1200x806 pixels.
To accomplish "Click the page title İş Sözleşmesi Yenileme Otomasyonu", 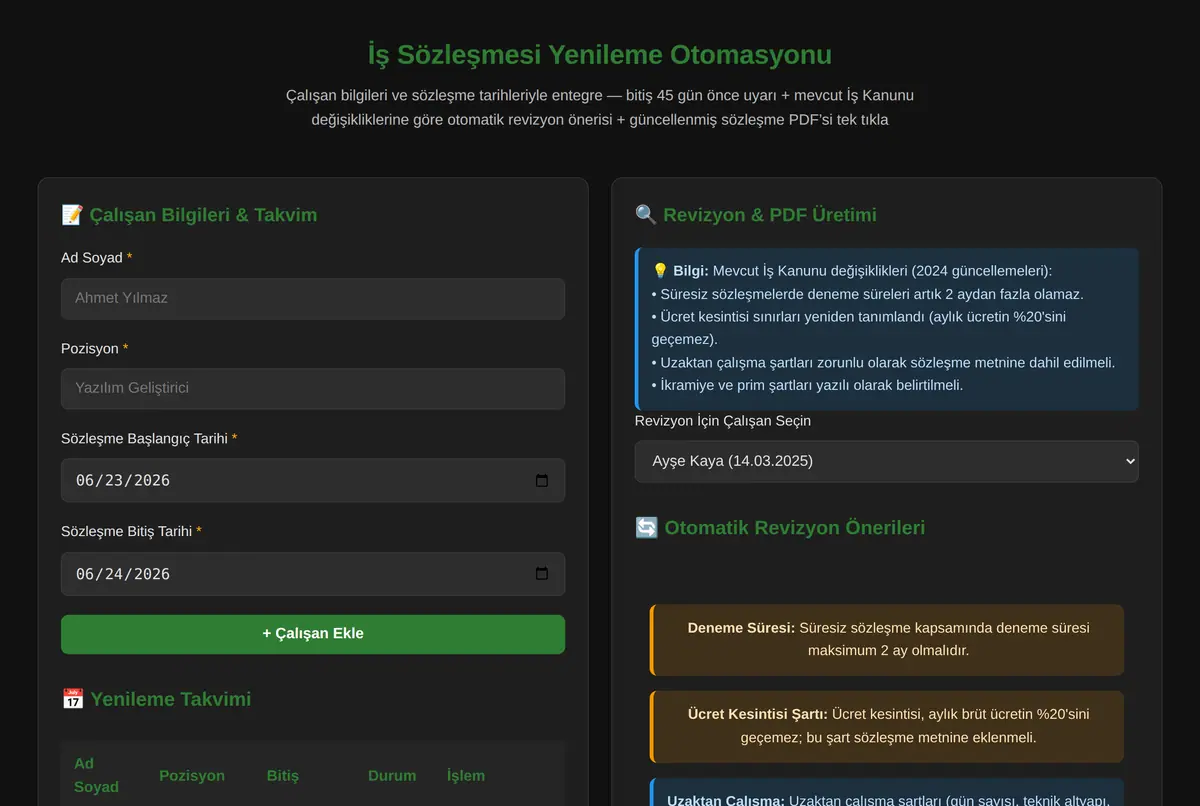I will (600, 54).
